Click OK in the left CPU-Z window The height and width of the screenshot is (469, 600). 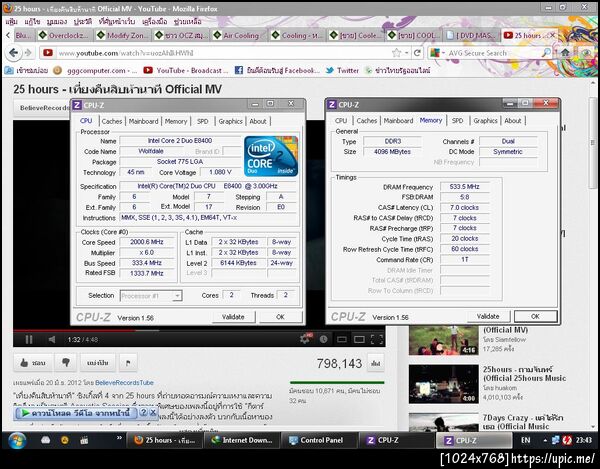[x=280, y=317]
